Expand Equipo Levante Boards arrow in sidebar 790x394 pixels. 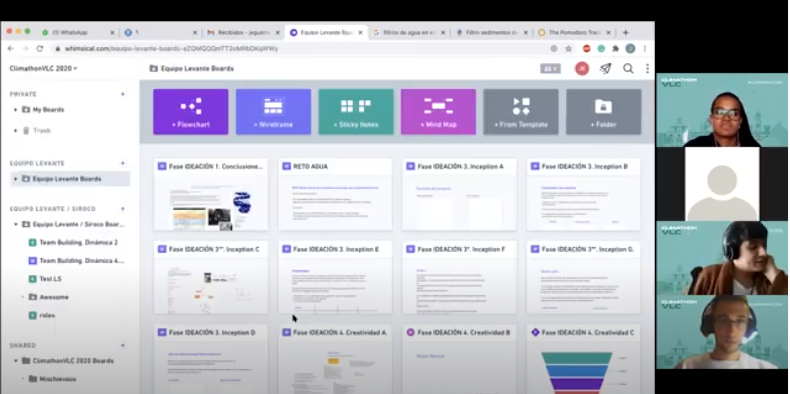[x=16, y=179]
